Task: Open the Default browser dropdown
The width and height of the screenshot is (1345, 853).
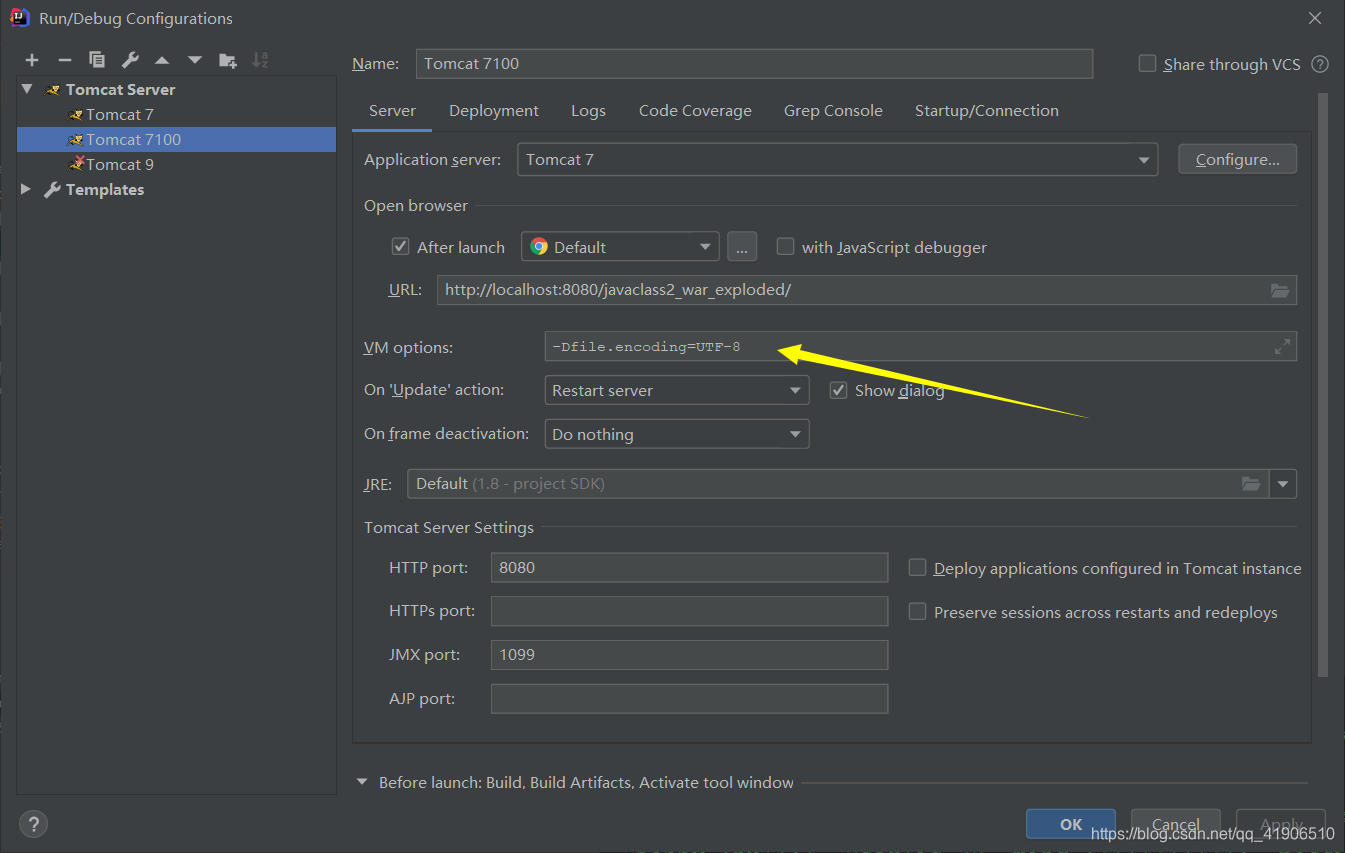Action: click(x=620, y=247)
